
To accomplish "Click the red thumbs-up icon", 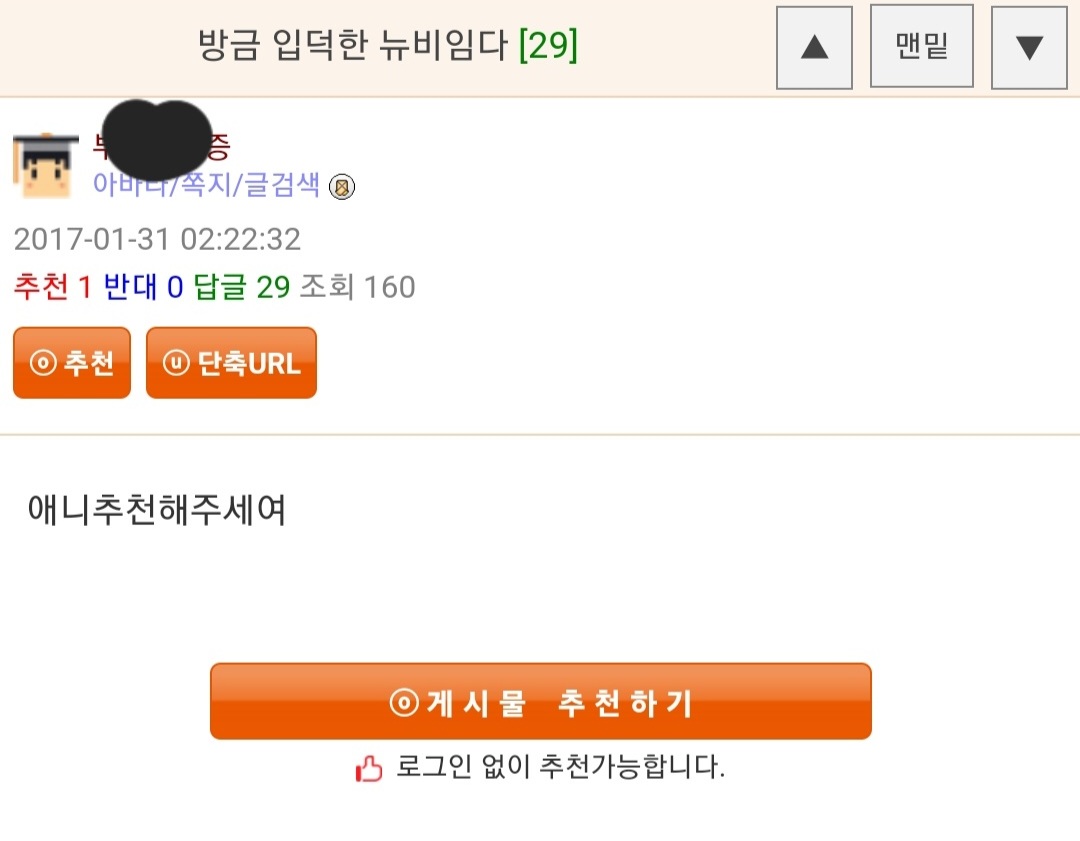I will (368, 768).
